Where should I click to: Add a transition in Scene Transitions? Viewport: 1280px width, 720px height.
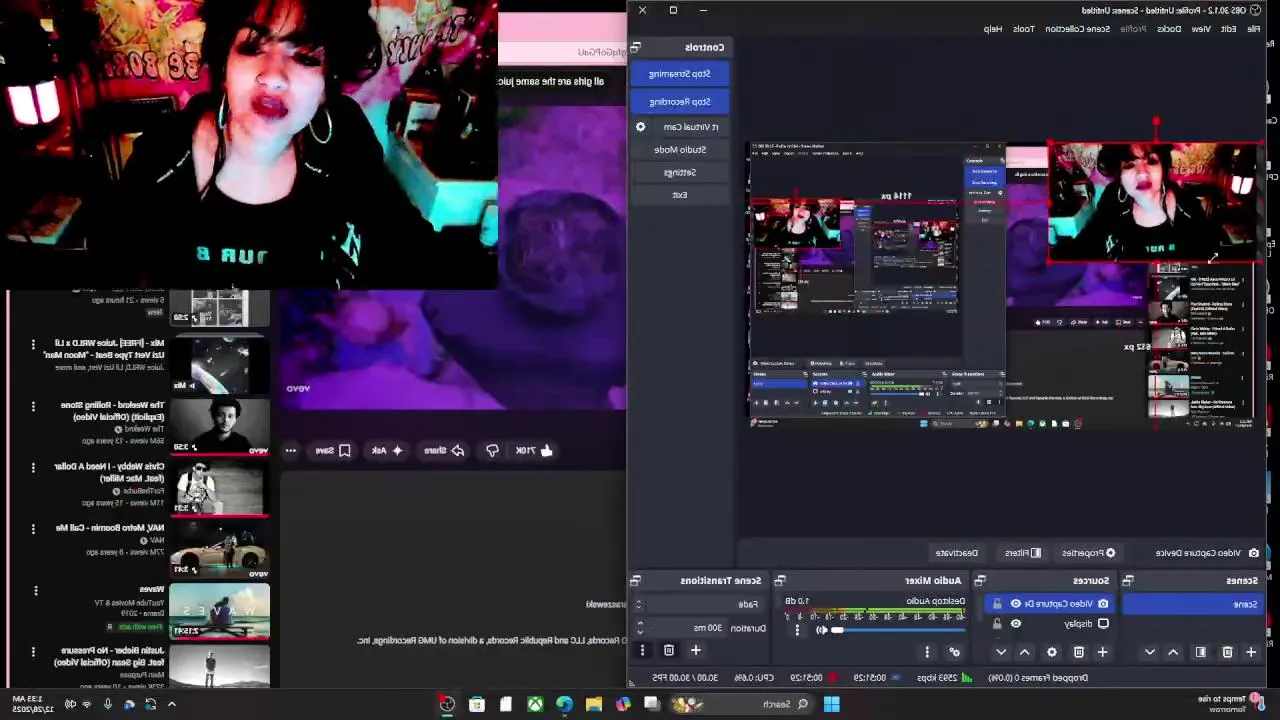695,650
